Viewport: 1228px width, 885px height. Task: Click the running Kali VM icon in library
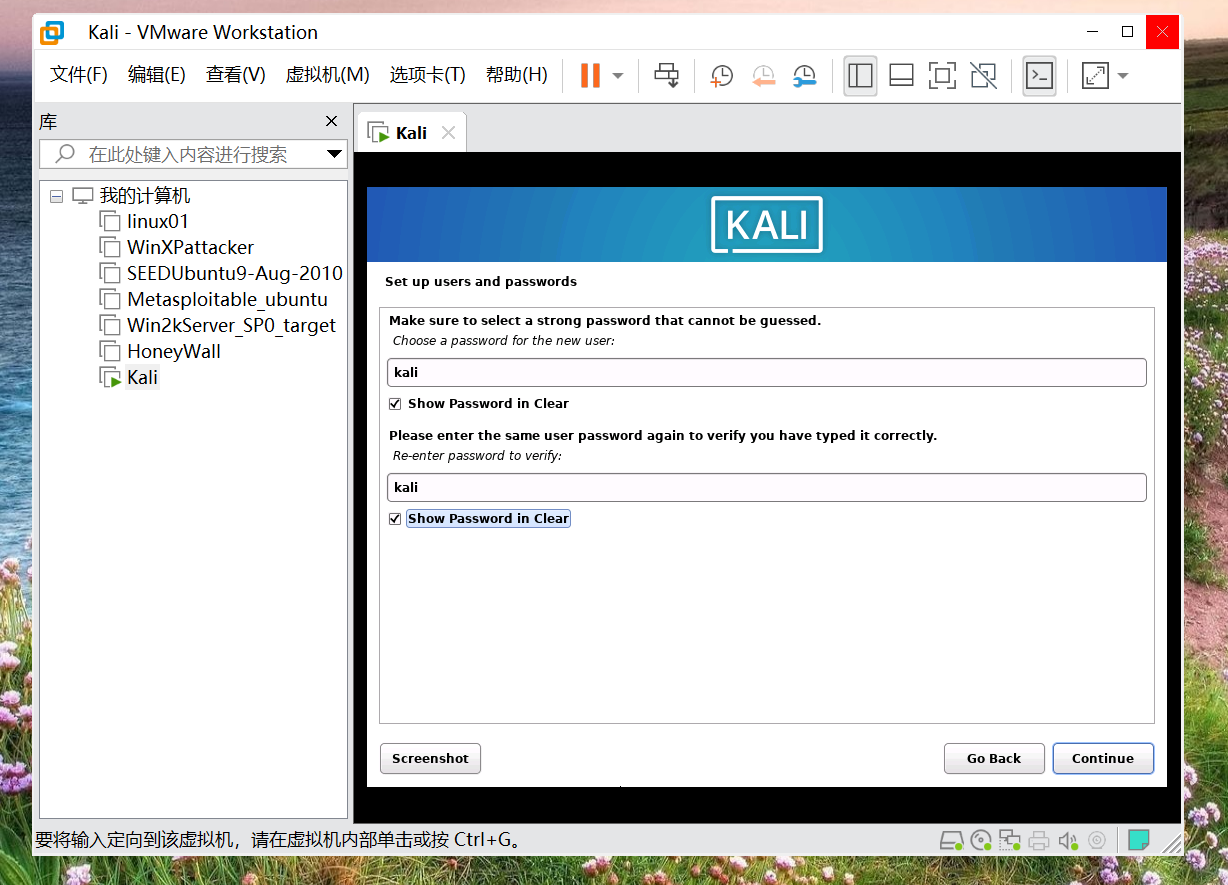(109, 378)
